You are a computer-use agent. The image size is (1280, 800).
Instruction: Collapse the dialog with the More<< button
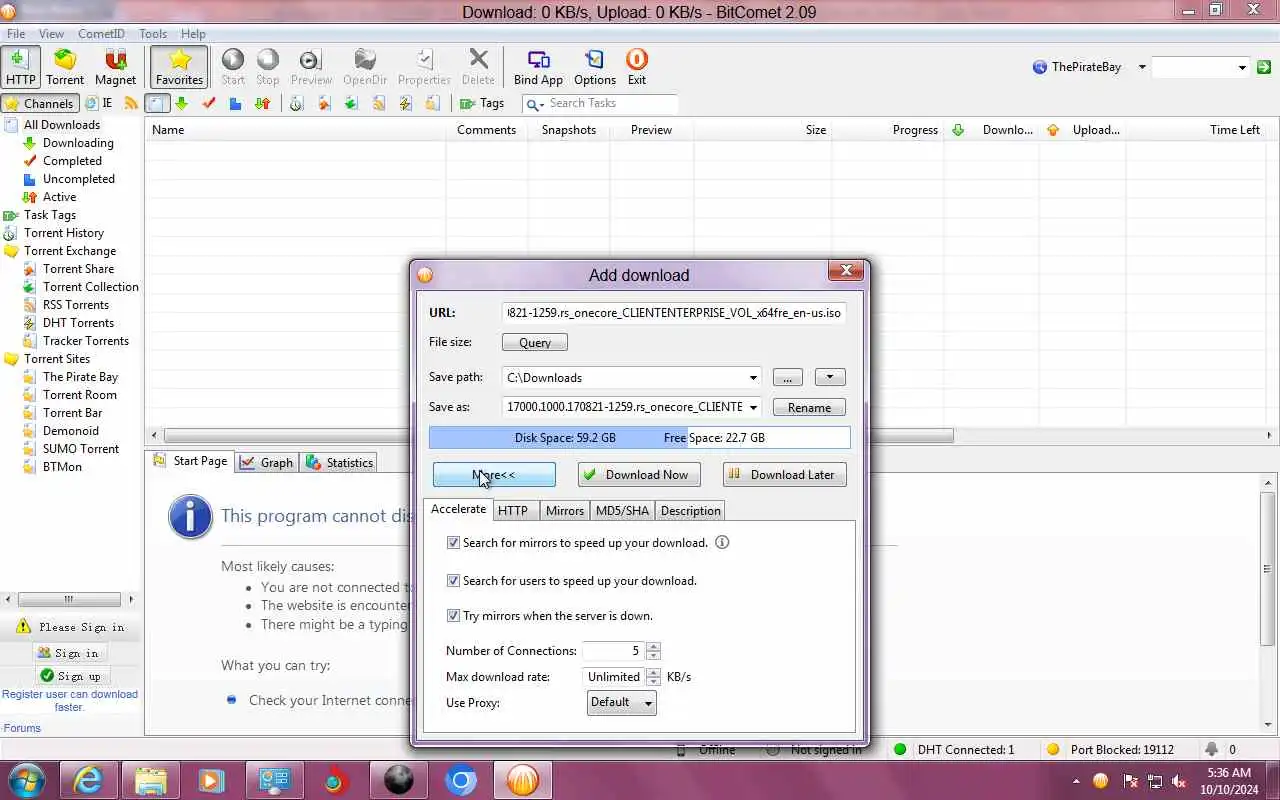tap(494, 474)
